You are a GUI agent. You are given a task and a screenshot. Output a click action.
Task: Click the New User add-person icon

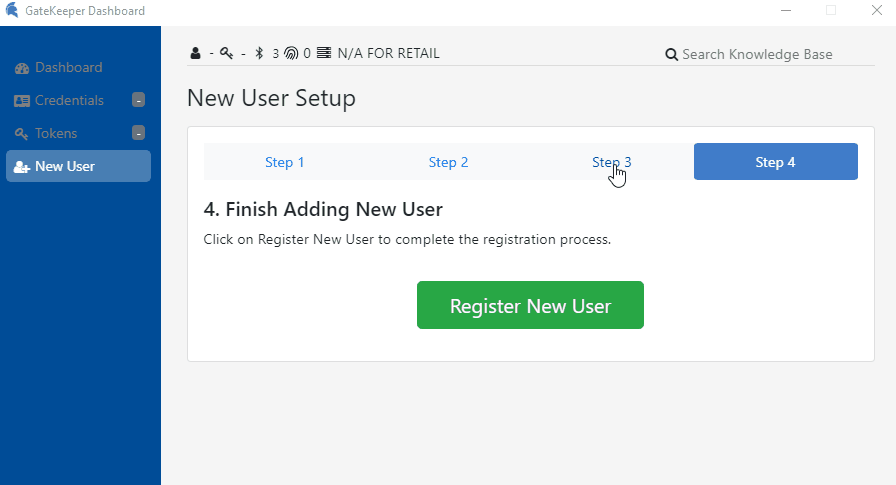click(x=22, y=167)
